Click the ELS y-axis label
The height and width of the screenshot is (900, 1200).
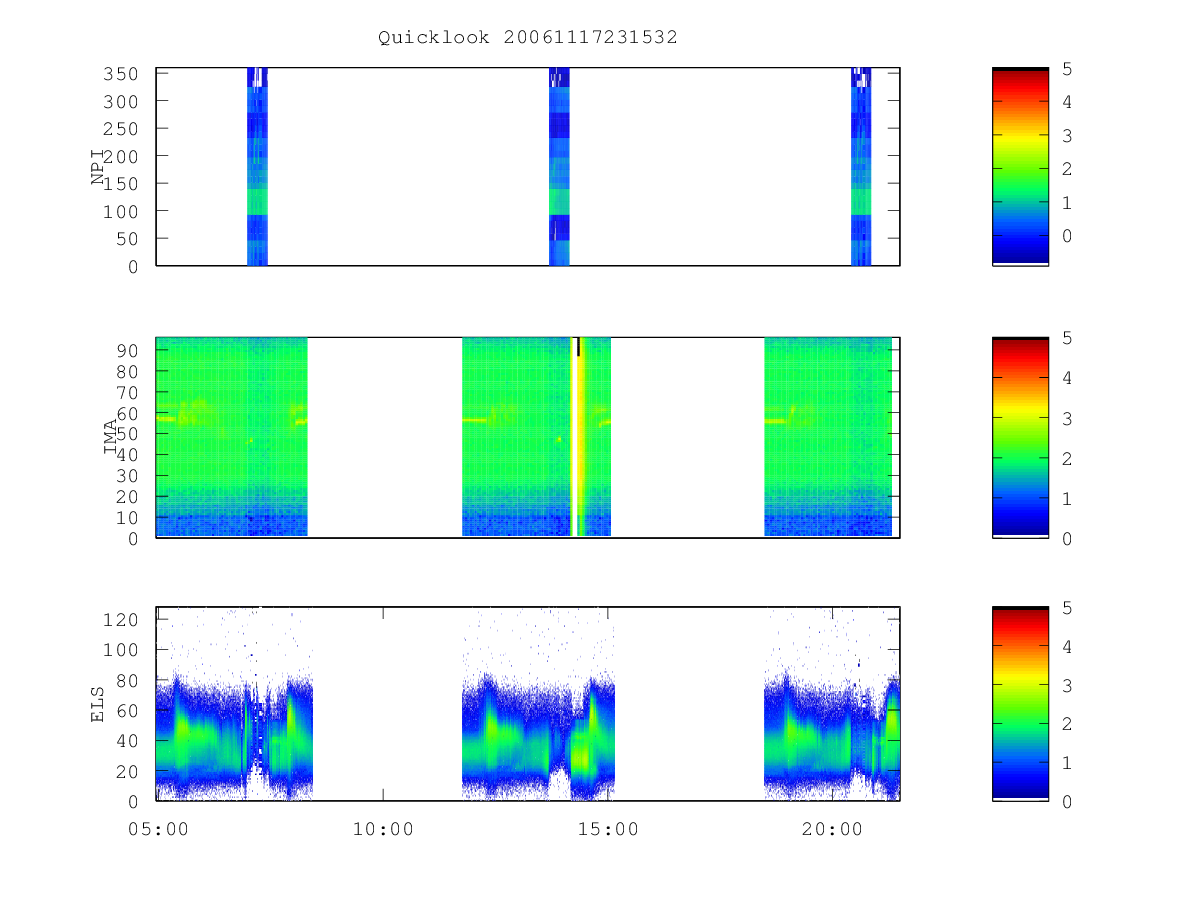point(99,704)
